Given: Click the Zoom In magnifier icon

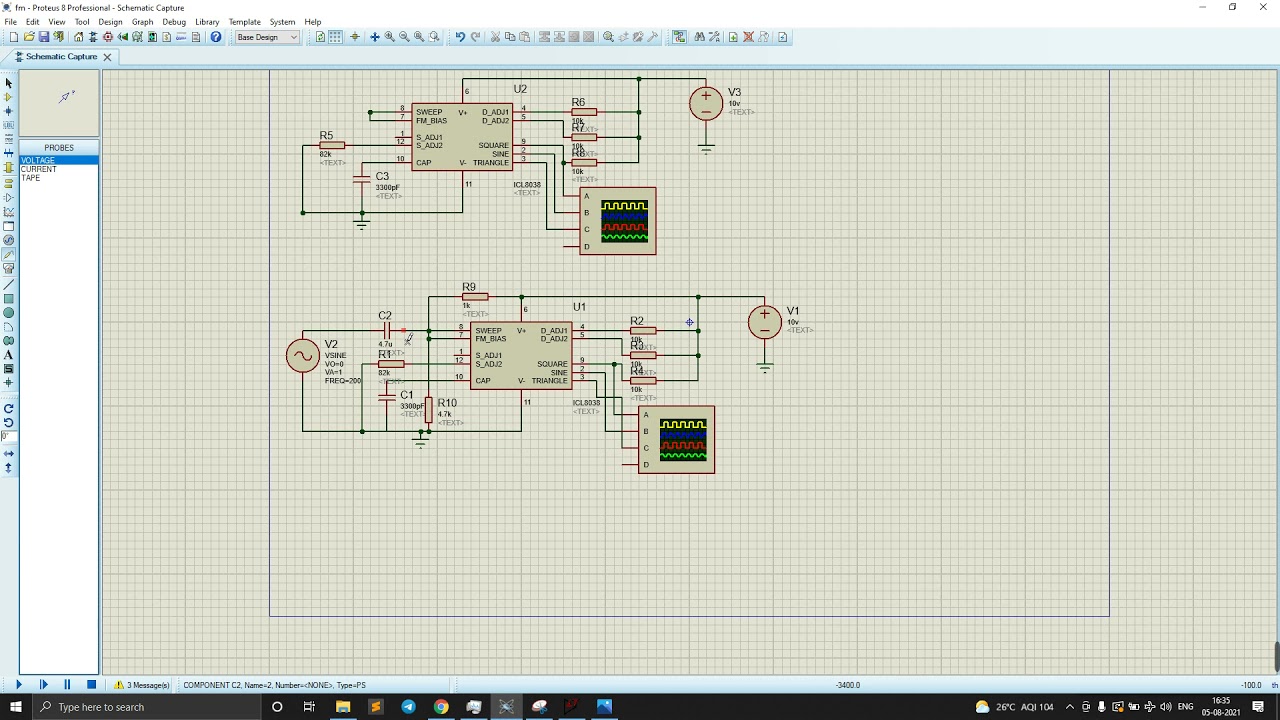Looking at the screenshot, I should [390, 37].
